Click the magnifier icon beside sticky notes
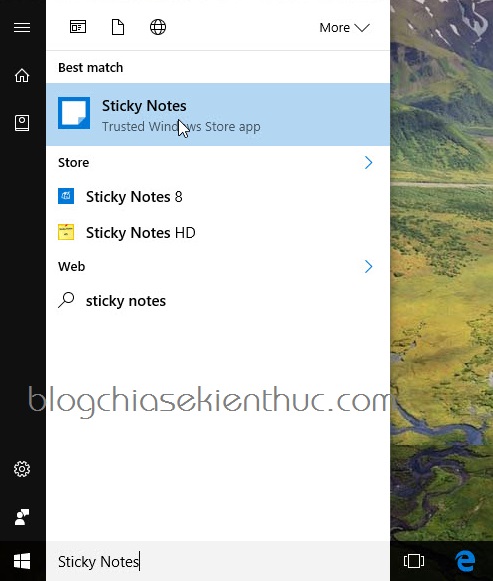 (66, 300)
